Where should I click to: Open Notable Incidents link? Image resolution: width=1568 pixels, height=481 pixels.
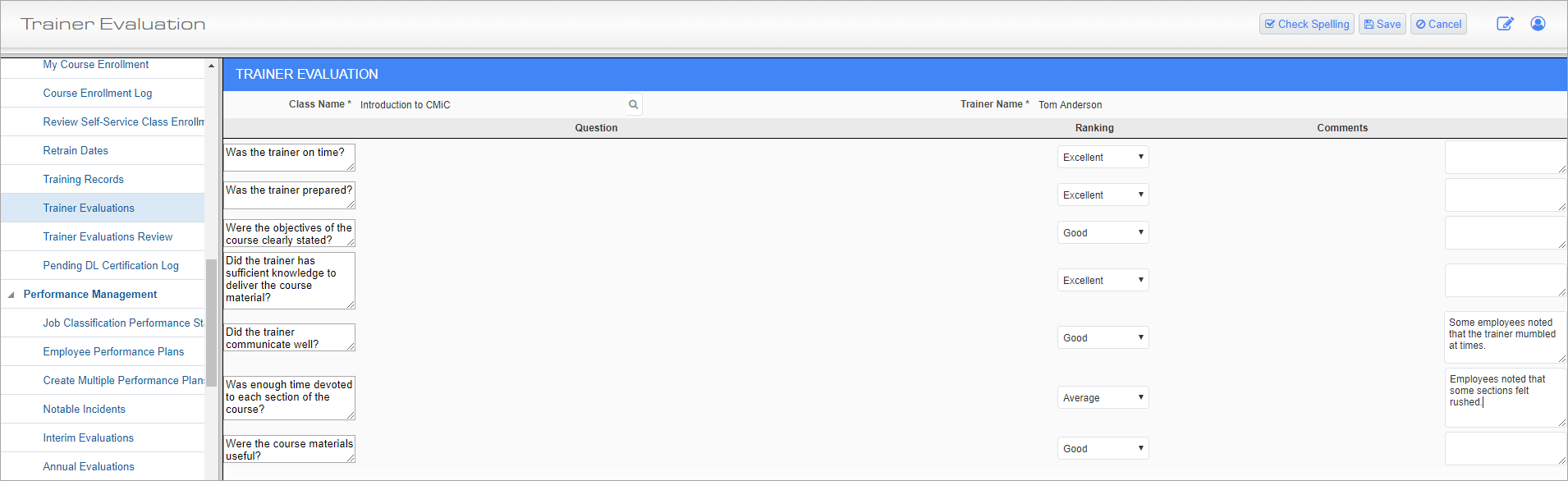(84, 409)
